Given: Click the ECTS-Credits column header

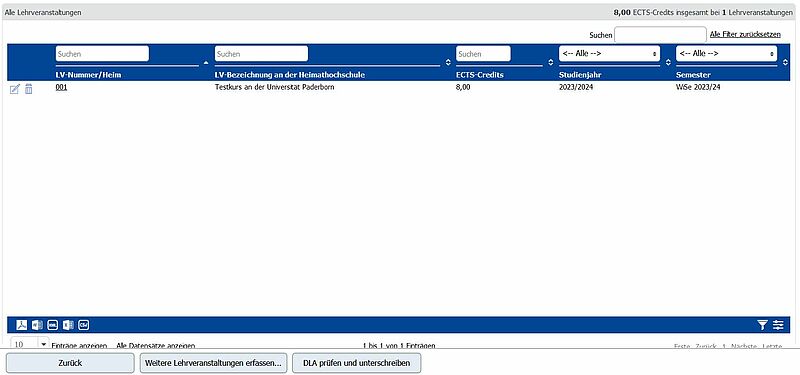Looking at the screenshot, I should point(480,75).
